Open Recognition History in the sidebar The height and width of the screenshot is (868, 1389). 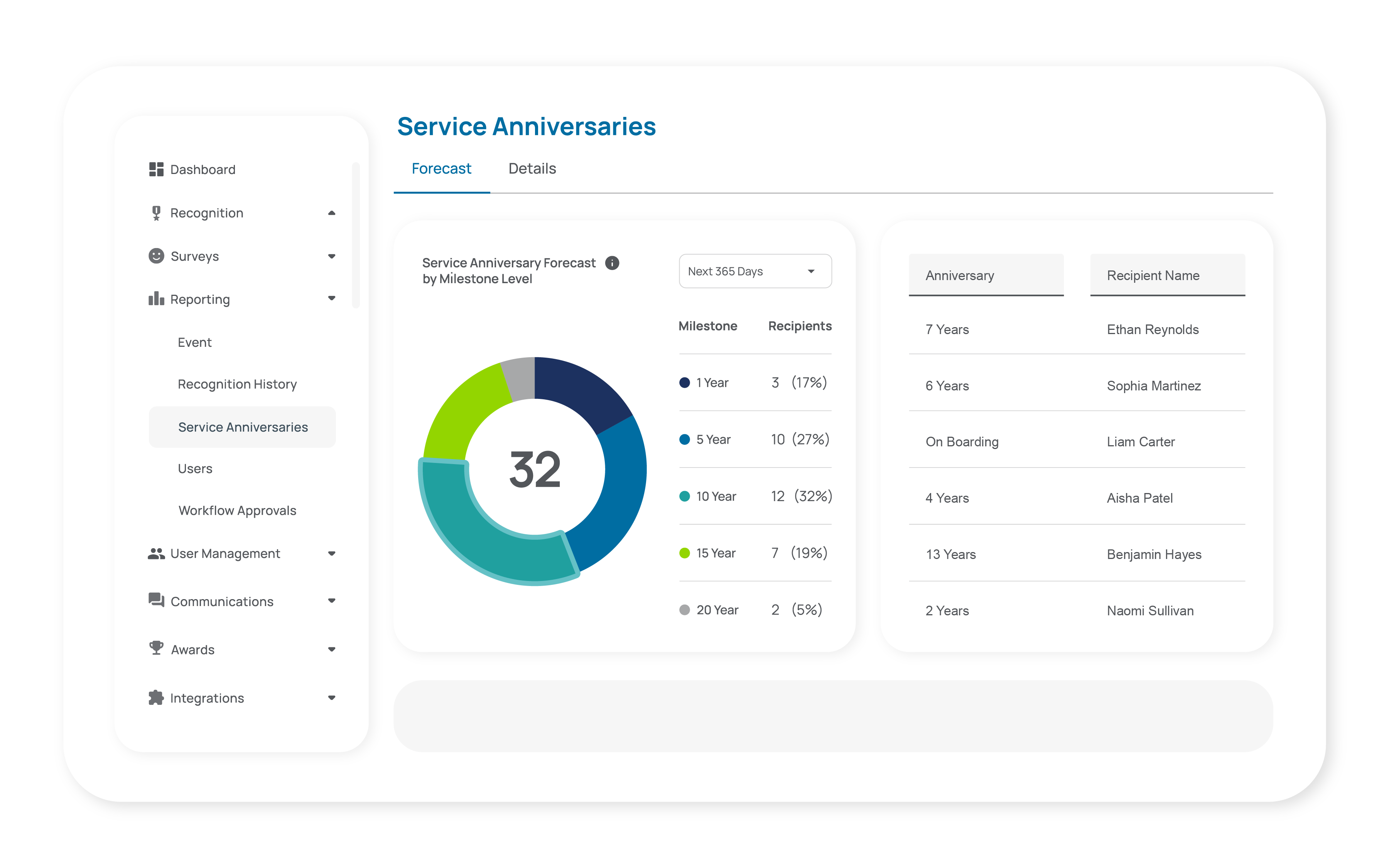237,384
